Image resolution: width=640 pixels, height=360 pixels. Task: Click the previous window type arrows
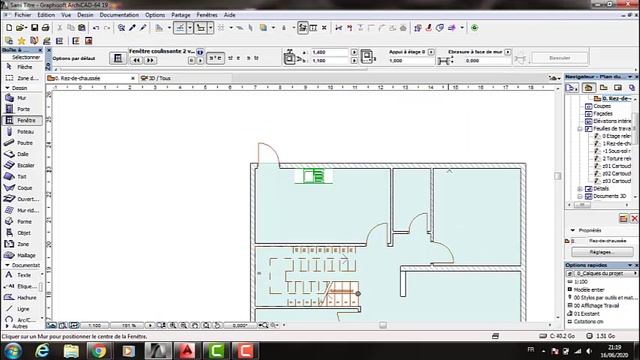136,60
